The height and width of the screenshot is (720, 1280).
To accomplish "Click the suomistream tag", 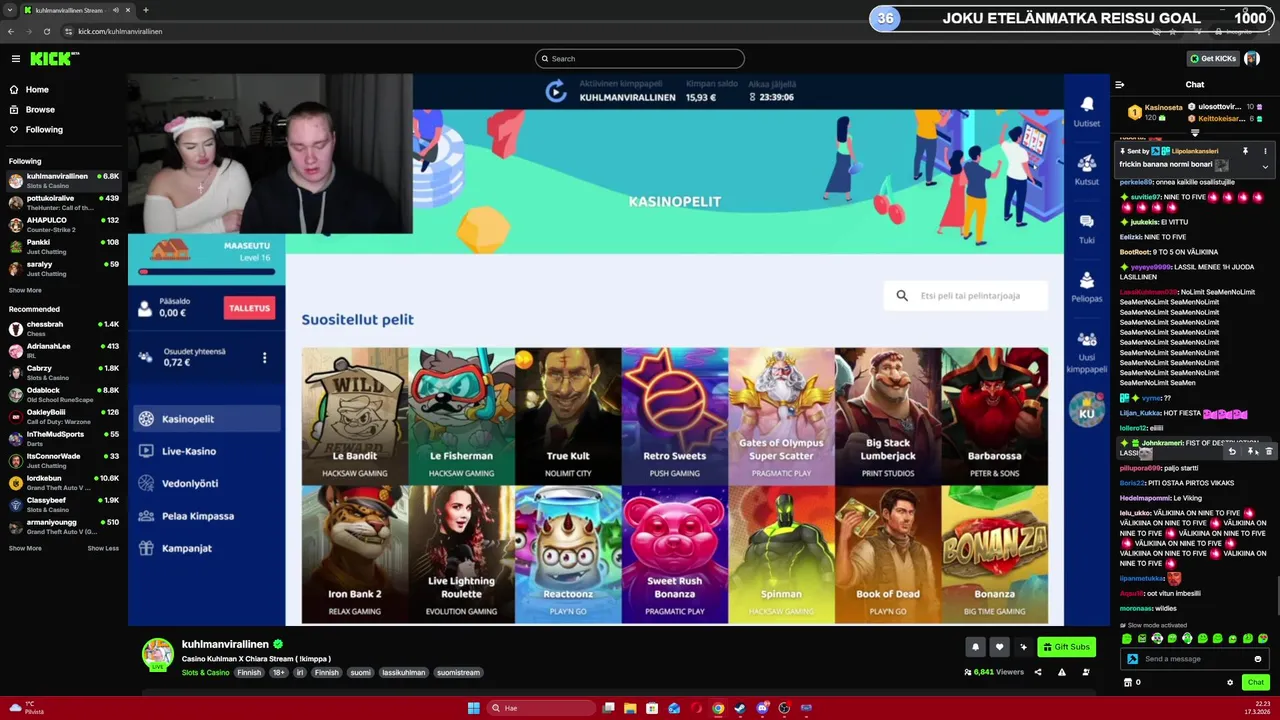I will [x=458, y=673].
